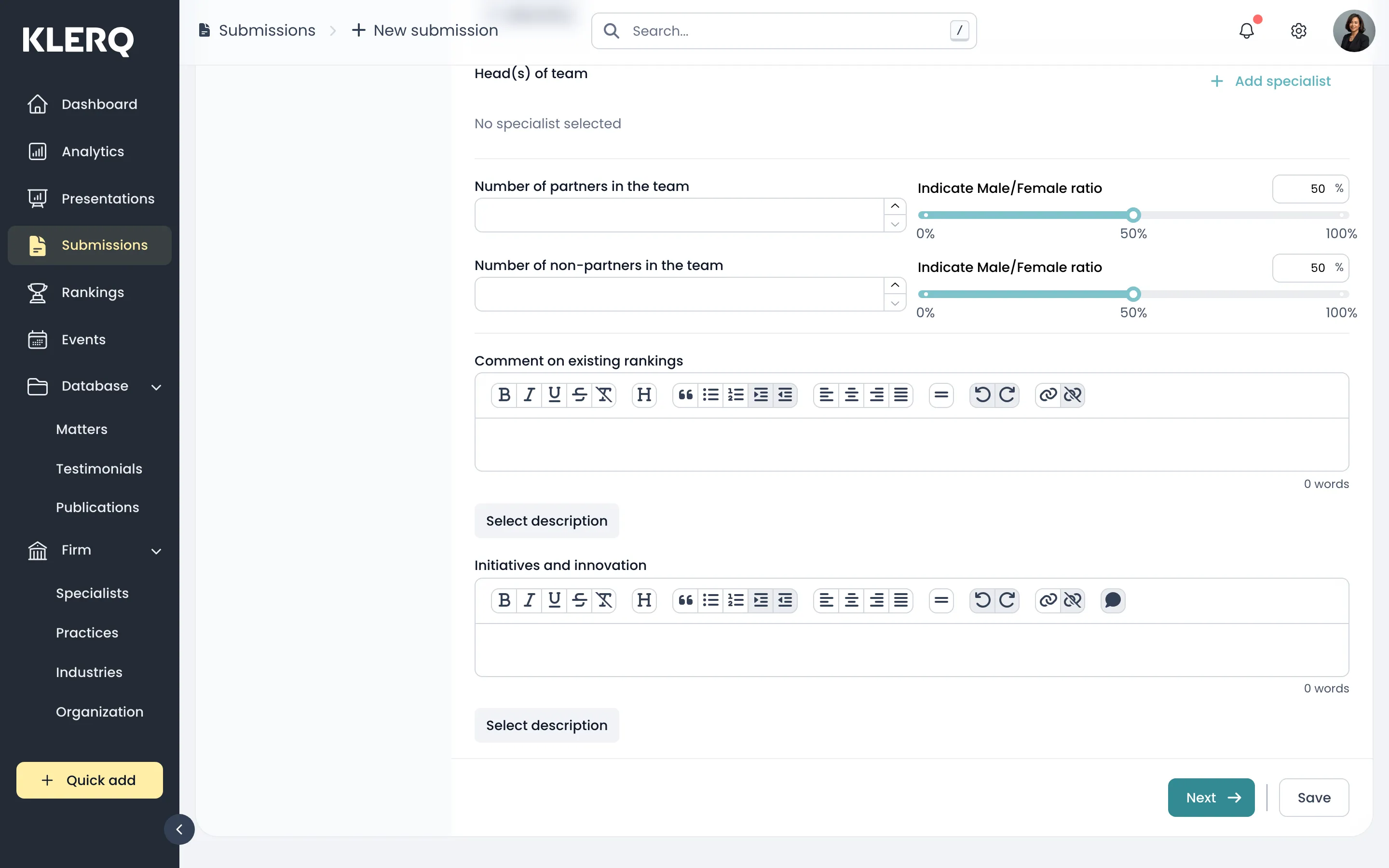Viewport: 1389px width, 868px height.
Task: Open the notifications bell
Action: [1247, 30]
